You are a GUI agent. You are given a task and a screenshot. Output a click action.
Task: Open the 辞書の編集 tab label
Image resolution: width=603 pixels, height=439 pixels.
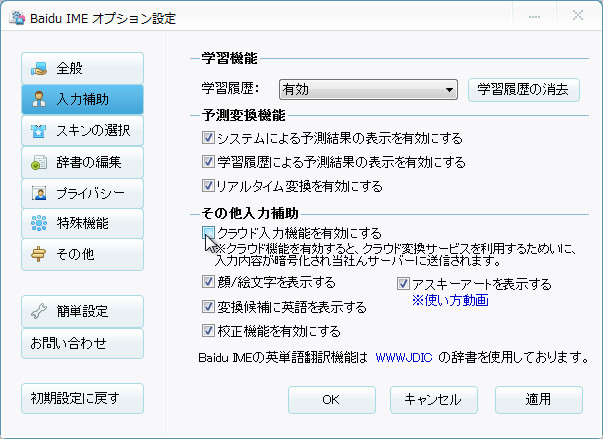[89, 162]
